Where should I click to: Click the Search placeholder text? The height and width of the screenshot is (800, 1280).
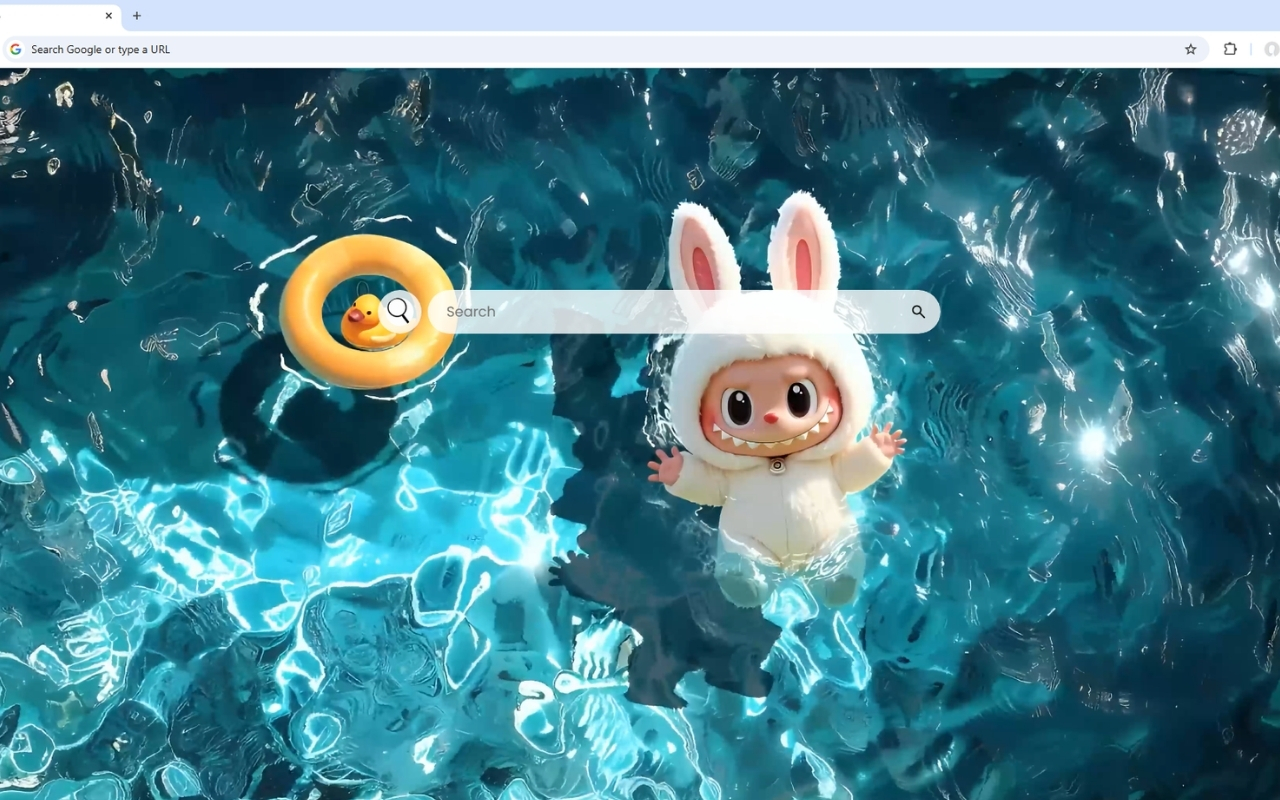[x=470, y=311]
